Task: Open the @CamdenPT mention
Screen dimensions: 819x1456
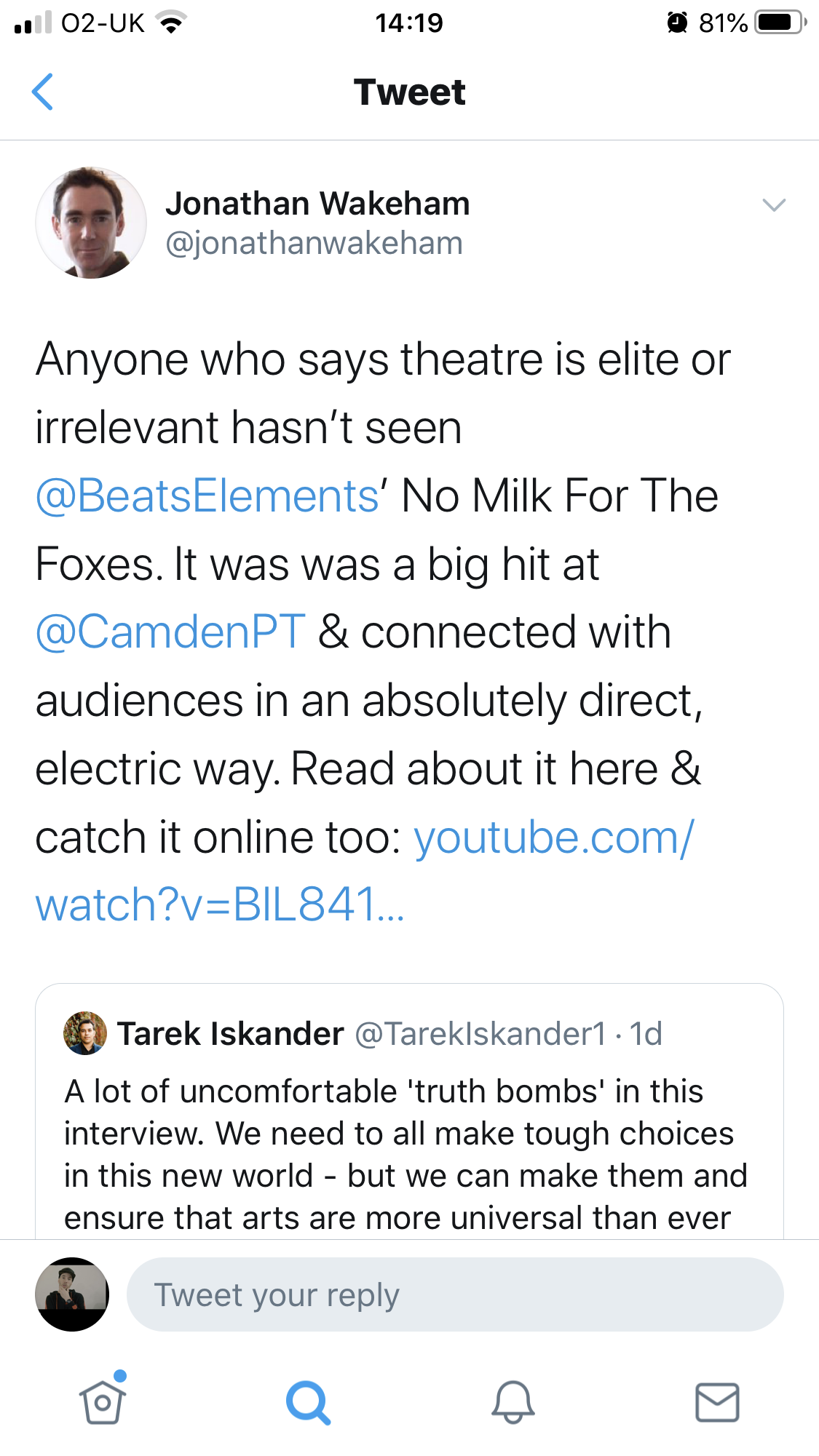Action: point(170,632)
